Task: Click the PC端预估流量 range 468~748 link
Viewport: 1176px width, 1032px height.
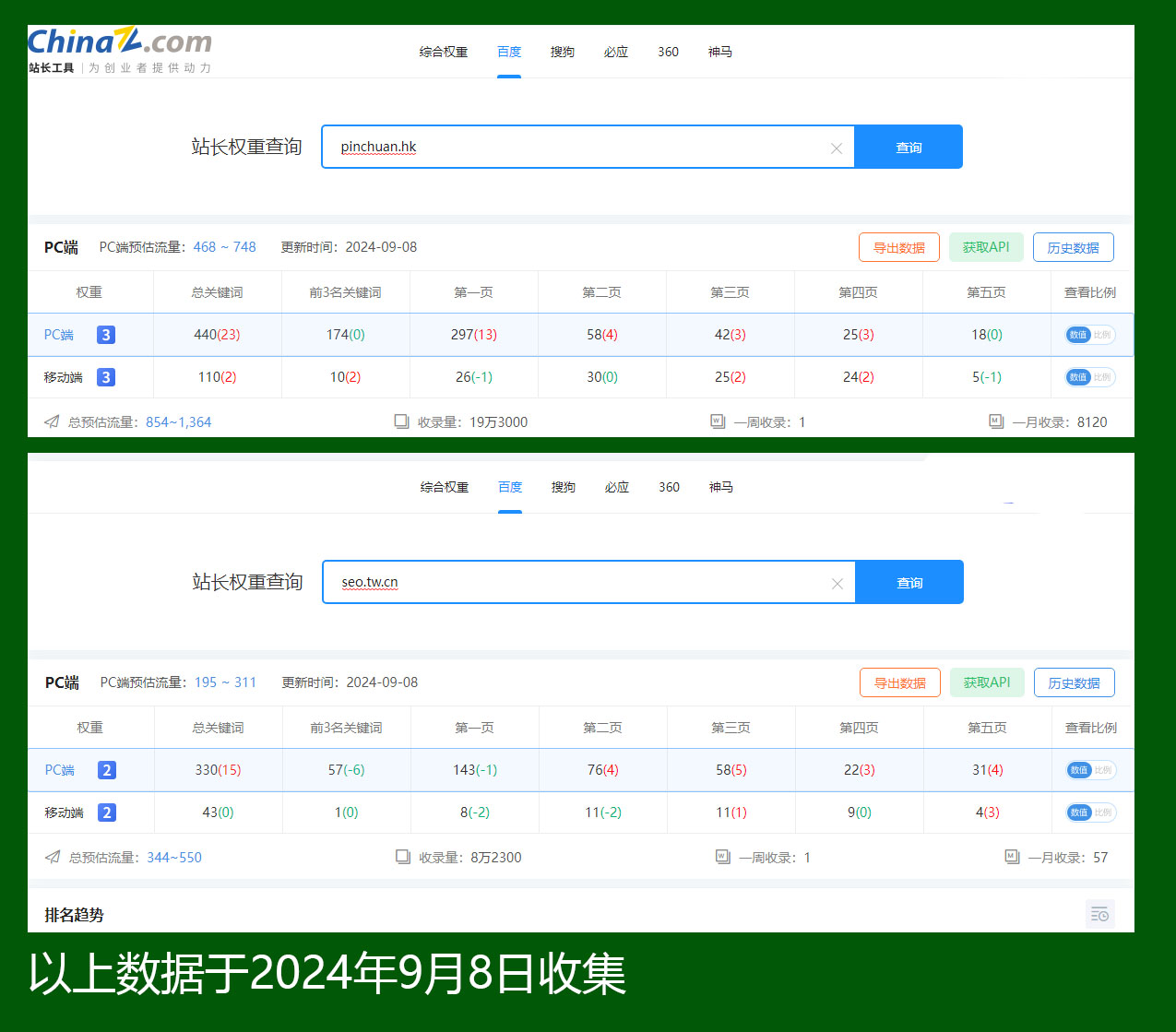Action: [x=224, y=247]
